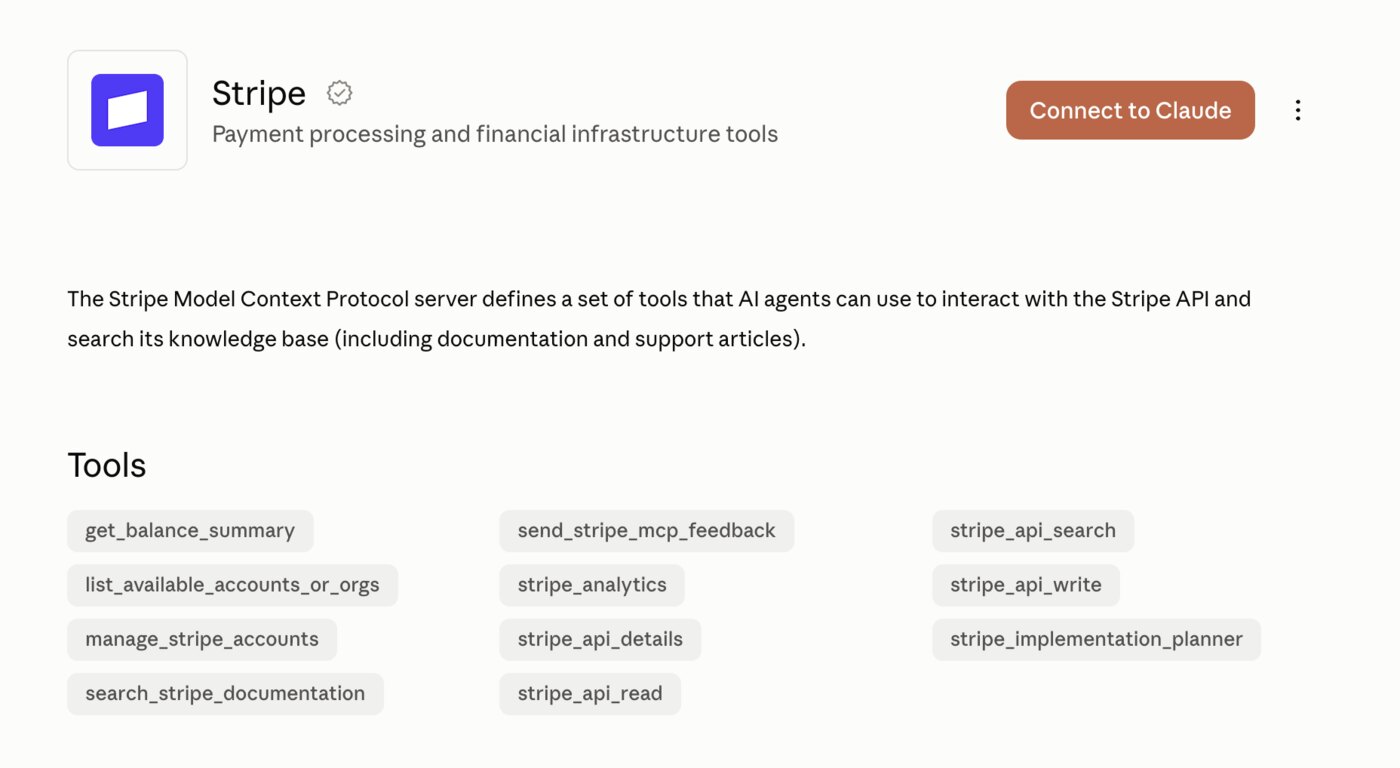Open the stripe_implementation_planner tool

1096,639
